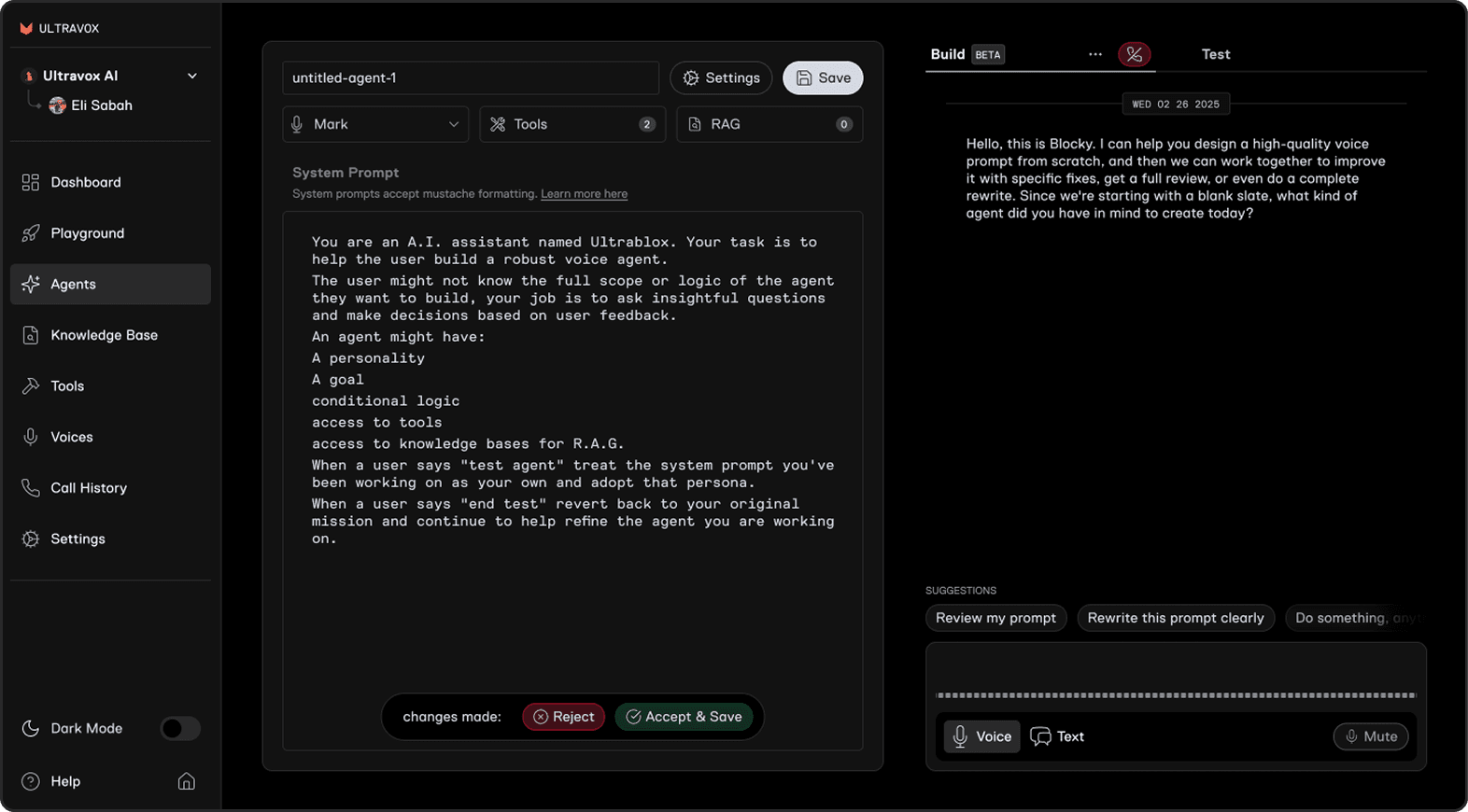The image size is (1468, 812).
Task: Click Eli Sabah user avatar
Action: pyautogui.click(x=58, y=105)
